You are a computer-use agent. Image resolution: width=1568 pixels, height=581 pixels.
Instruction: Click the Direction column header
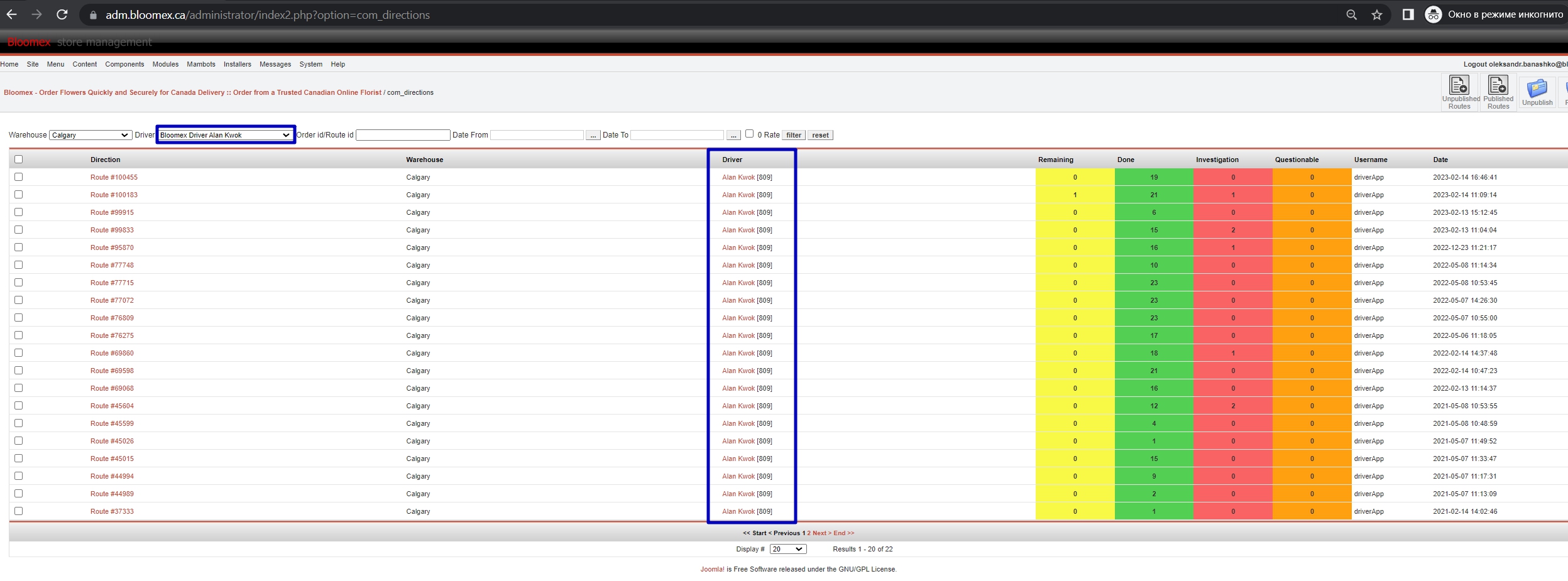point(105,160)
